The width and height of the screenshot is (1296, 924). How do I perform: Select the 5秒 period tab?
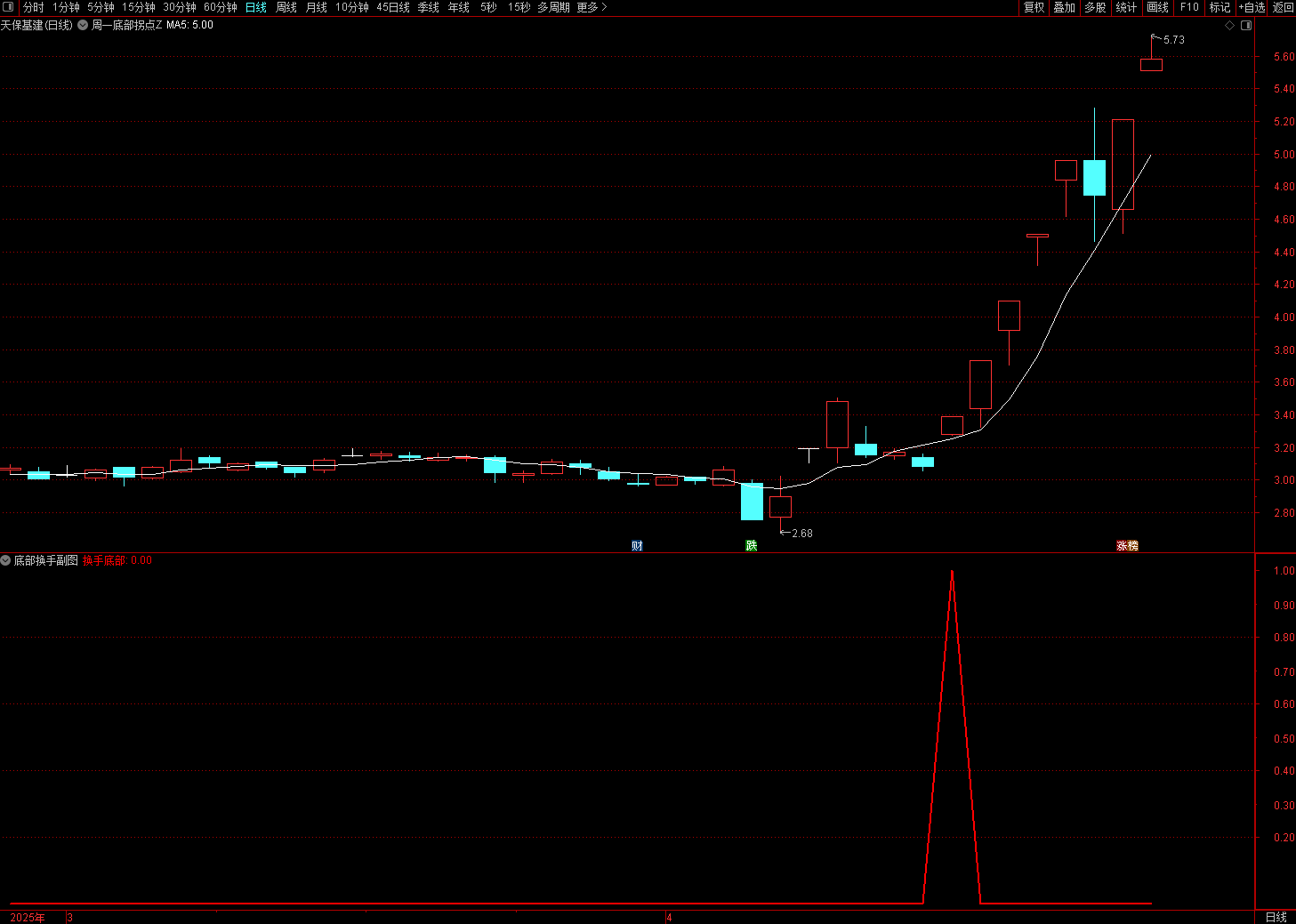tap(488, 7)
